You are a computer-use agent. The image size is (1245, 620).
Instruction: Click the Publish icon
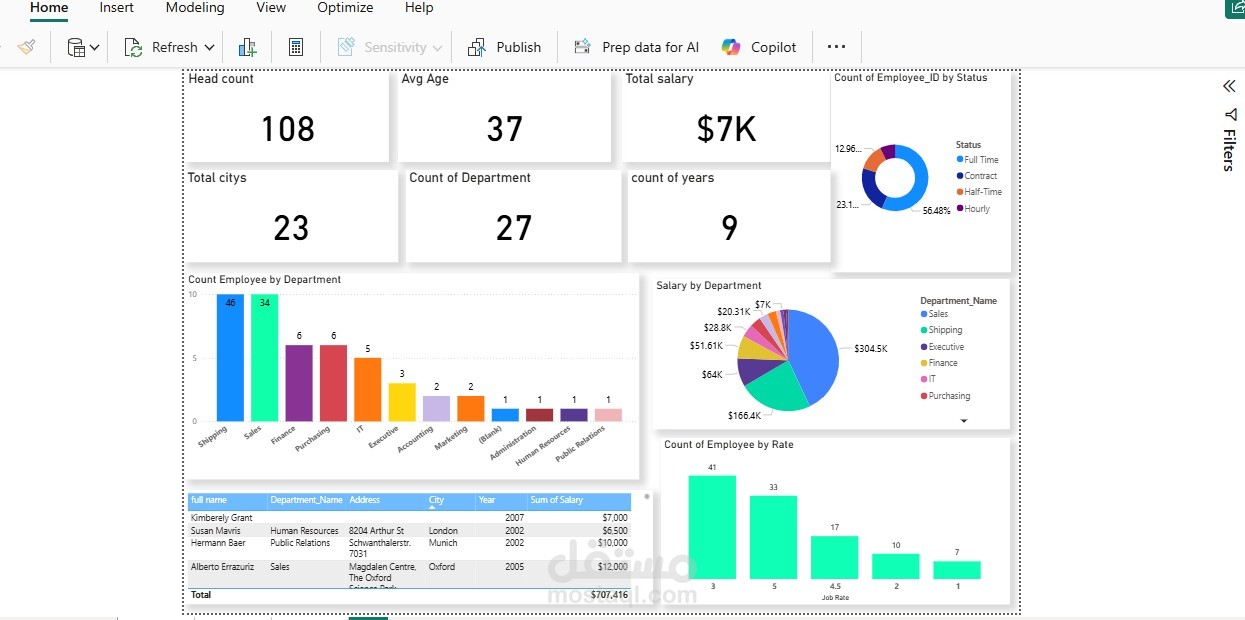point(476,47)
